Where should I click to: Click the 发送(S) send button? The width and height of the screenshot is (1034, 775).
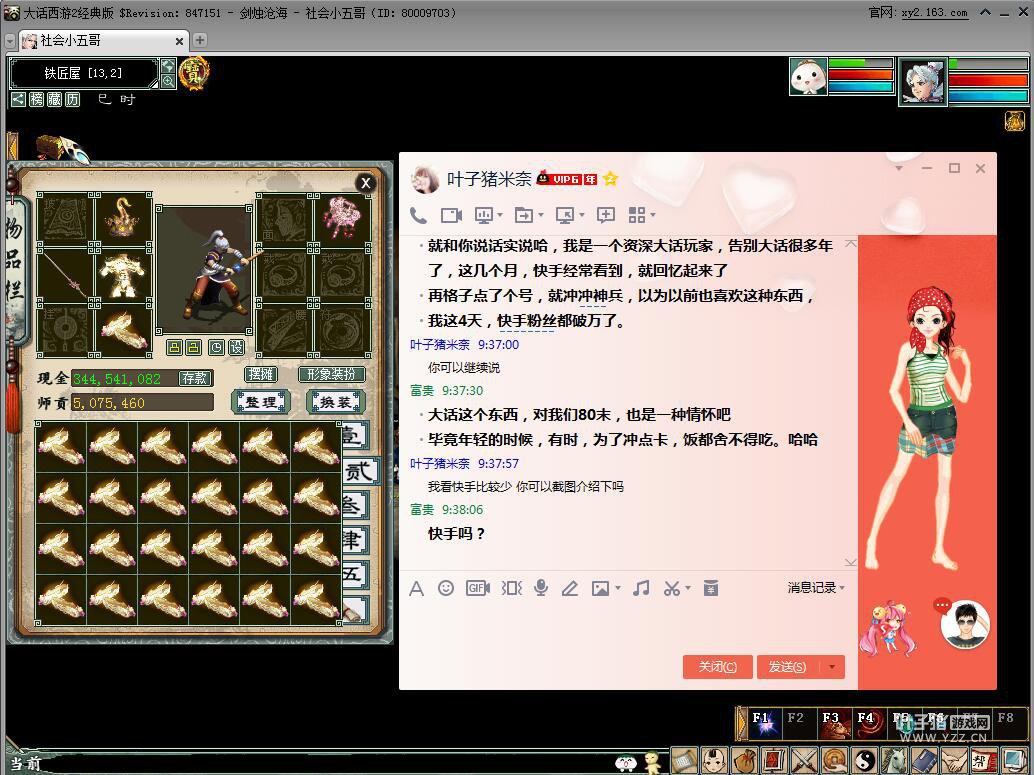coord(786,667)
